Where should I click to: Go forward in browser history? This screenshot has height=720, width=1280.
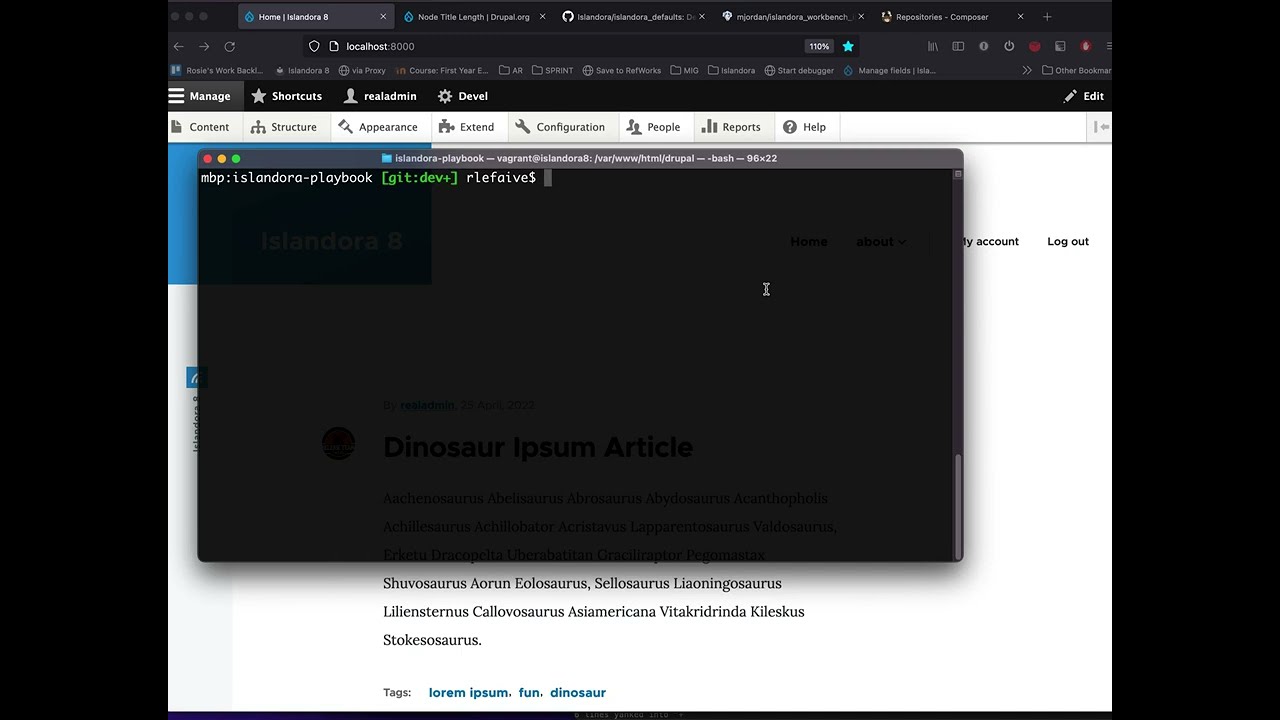point(204,46)
